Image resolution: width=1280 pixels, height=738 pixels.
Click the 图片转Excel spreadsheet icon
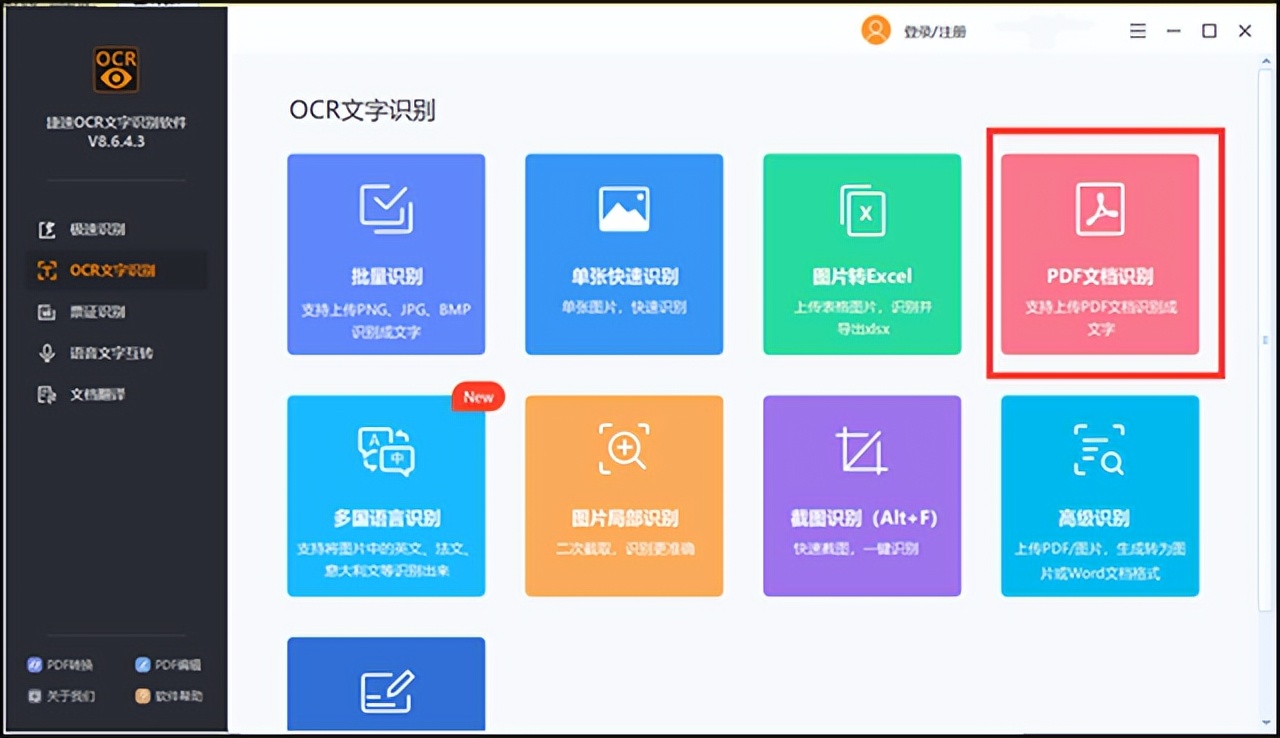(x=861, y=210)
